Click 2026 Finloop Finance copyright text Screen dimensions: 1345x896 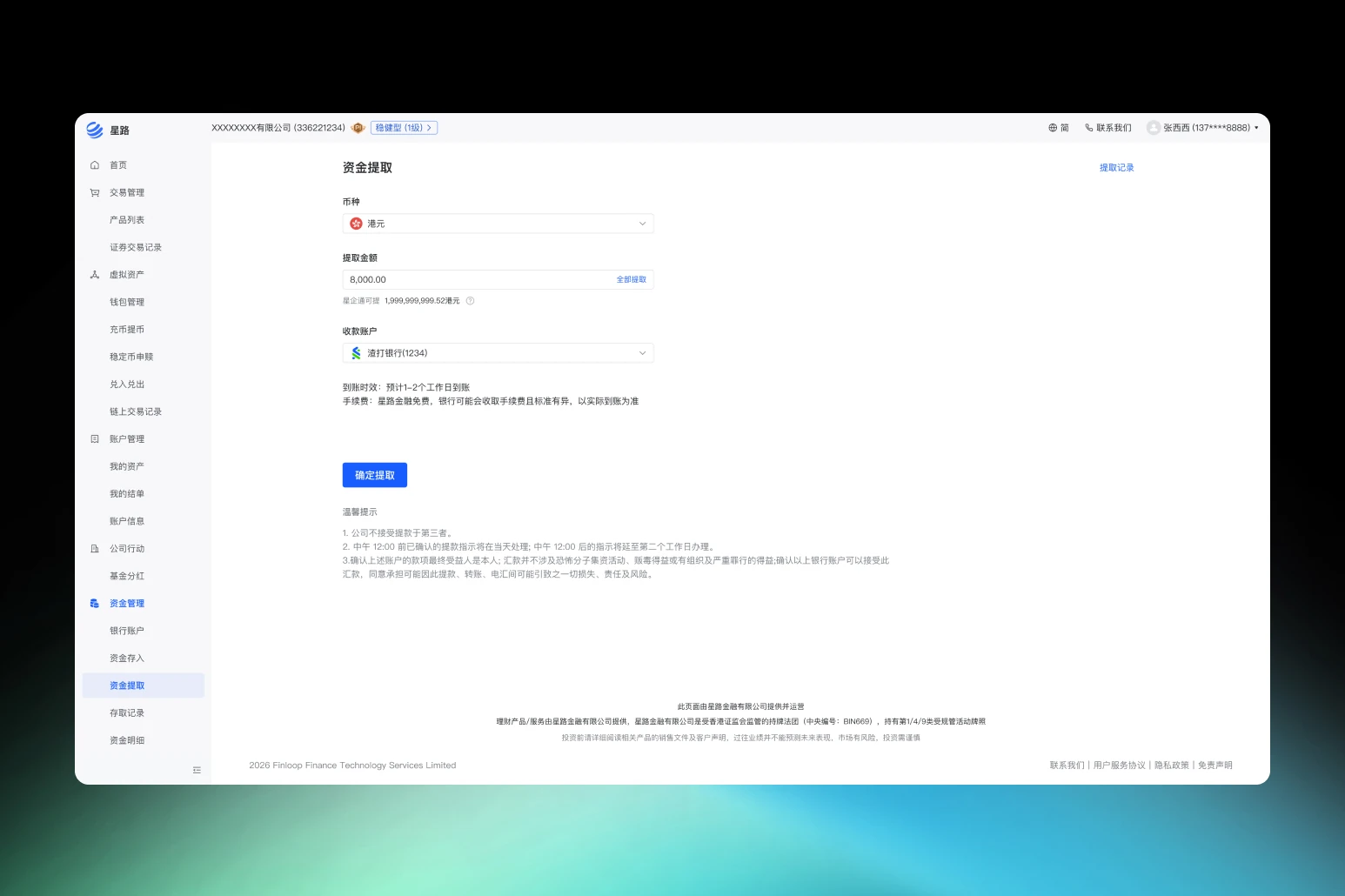(352, 766)
